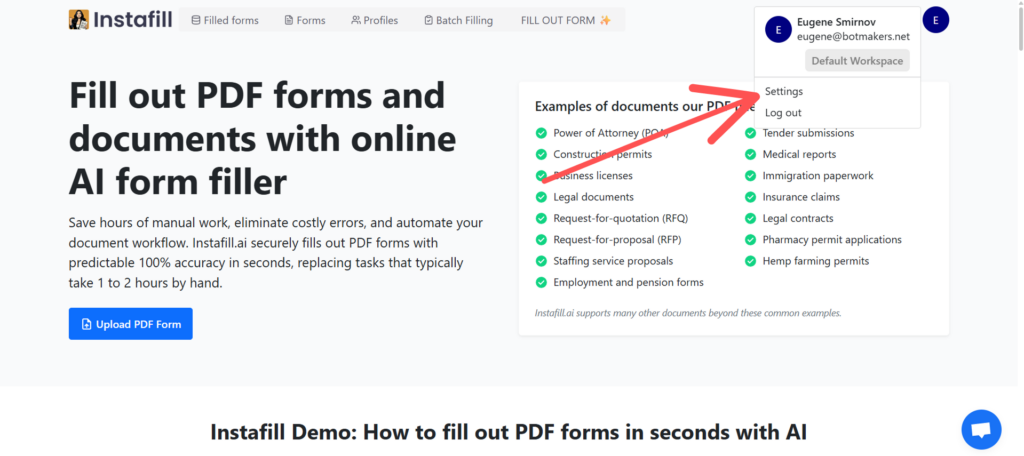This screenshot has width=1024, height=456.
Task: Select FILL OUT FORM in the navbar
Action: click(566, 20)
